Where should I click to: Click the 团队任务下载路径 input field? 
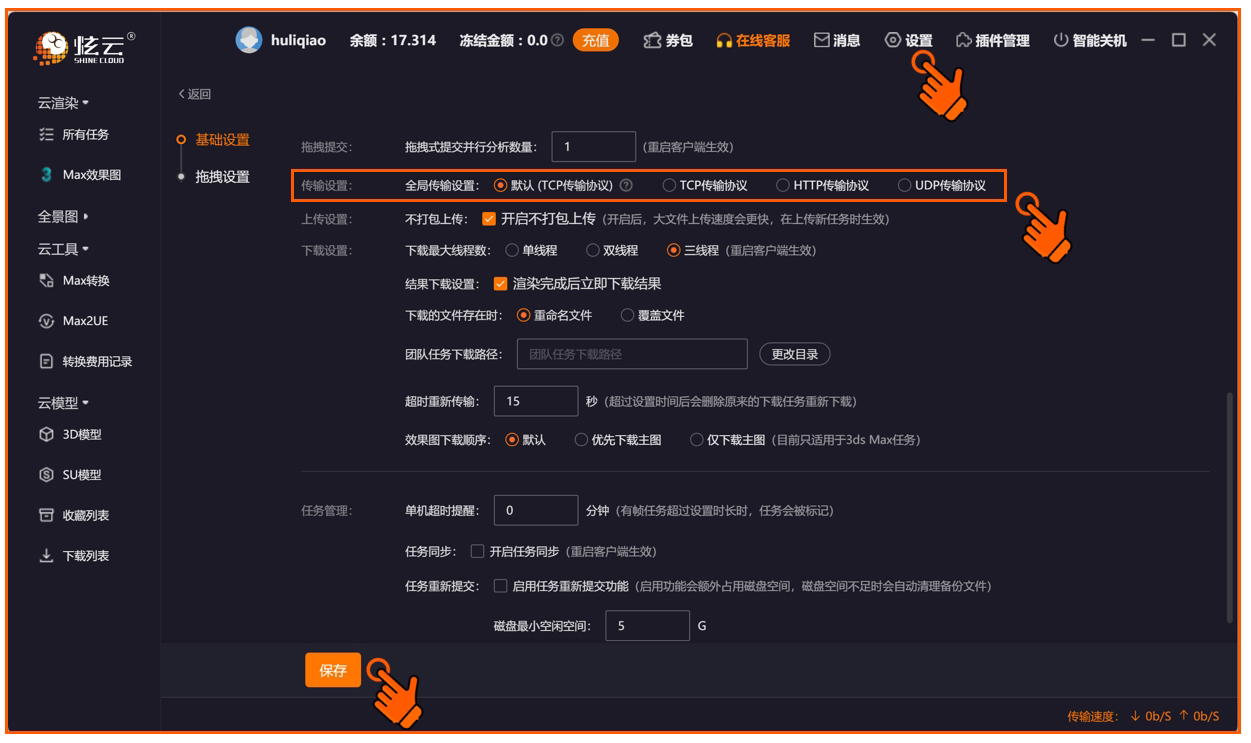tap(632, 354)
